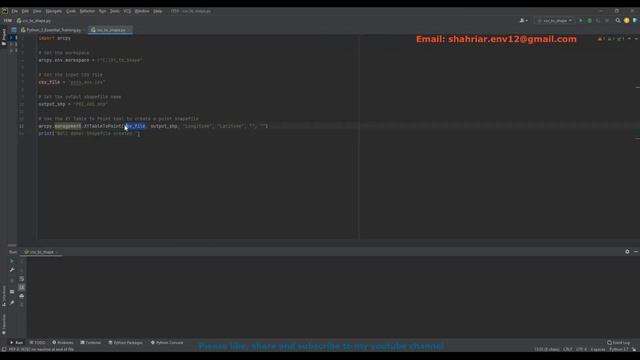Open the Help menu

click(x=158, y=11)
